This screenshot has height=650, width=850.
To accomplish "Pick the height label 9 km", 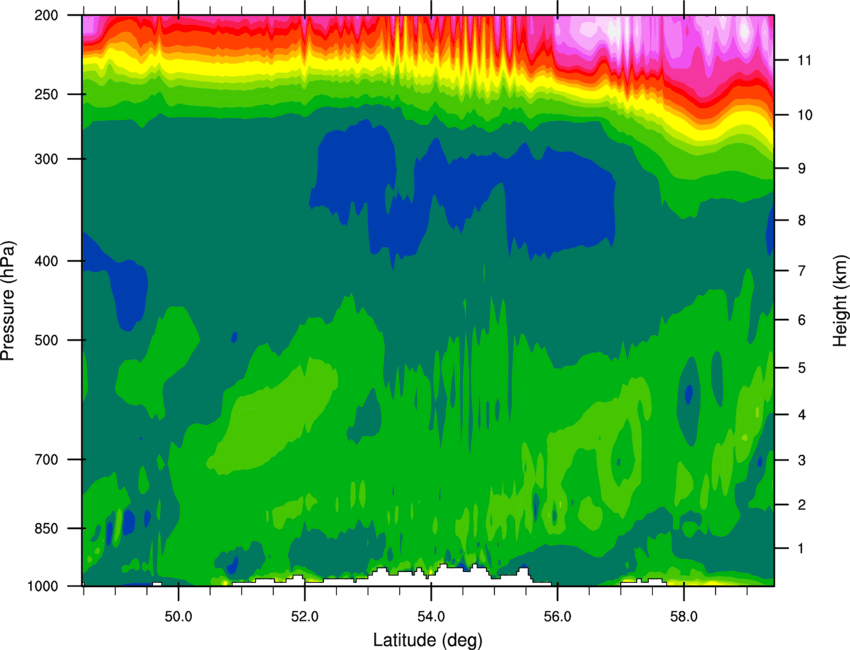I will coord(802,169).
